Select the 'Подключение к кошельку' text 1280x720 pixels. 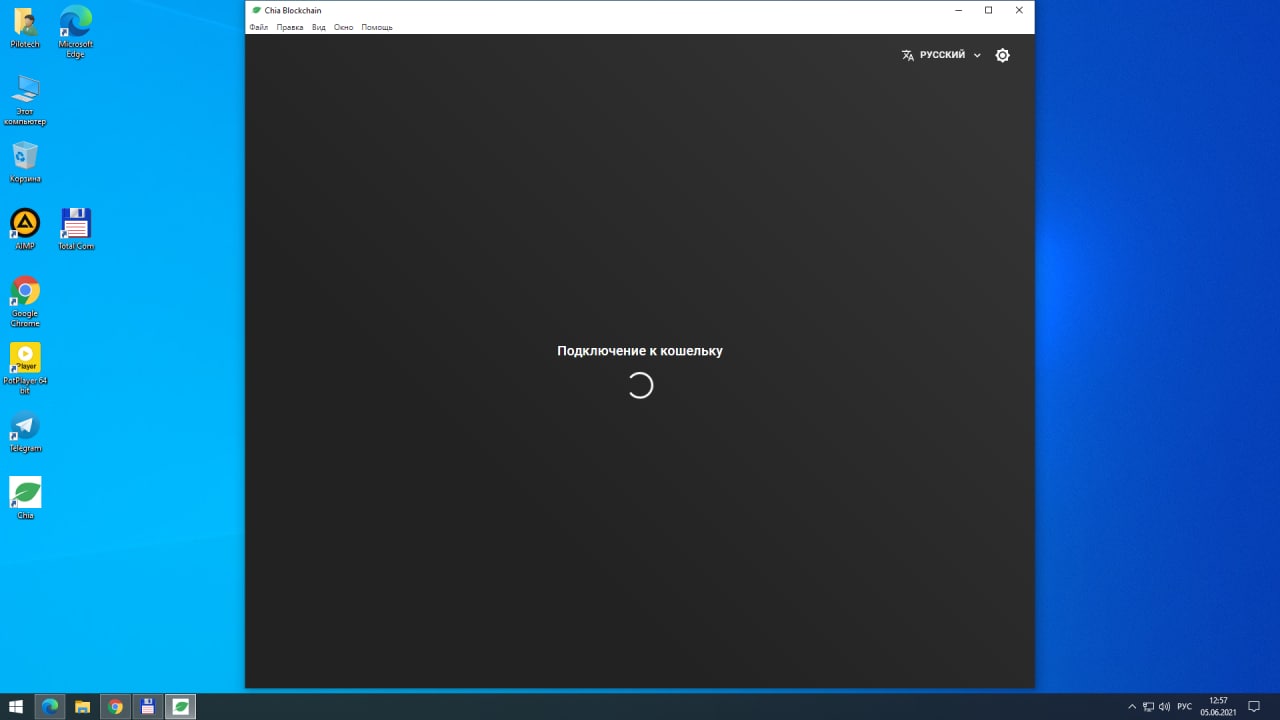point(640,351)
